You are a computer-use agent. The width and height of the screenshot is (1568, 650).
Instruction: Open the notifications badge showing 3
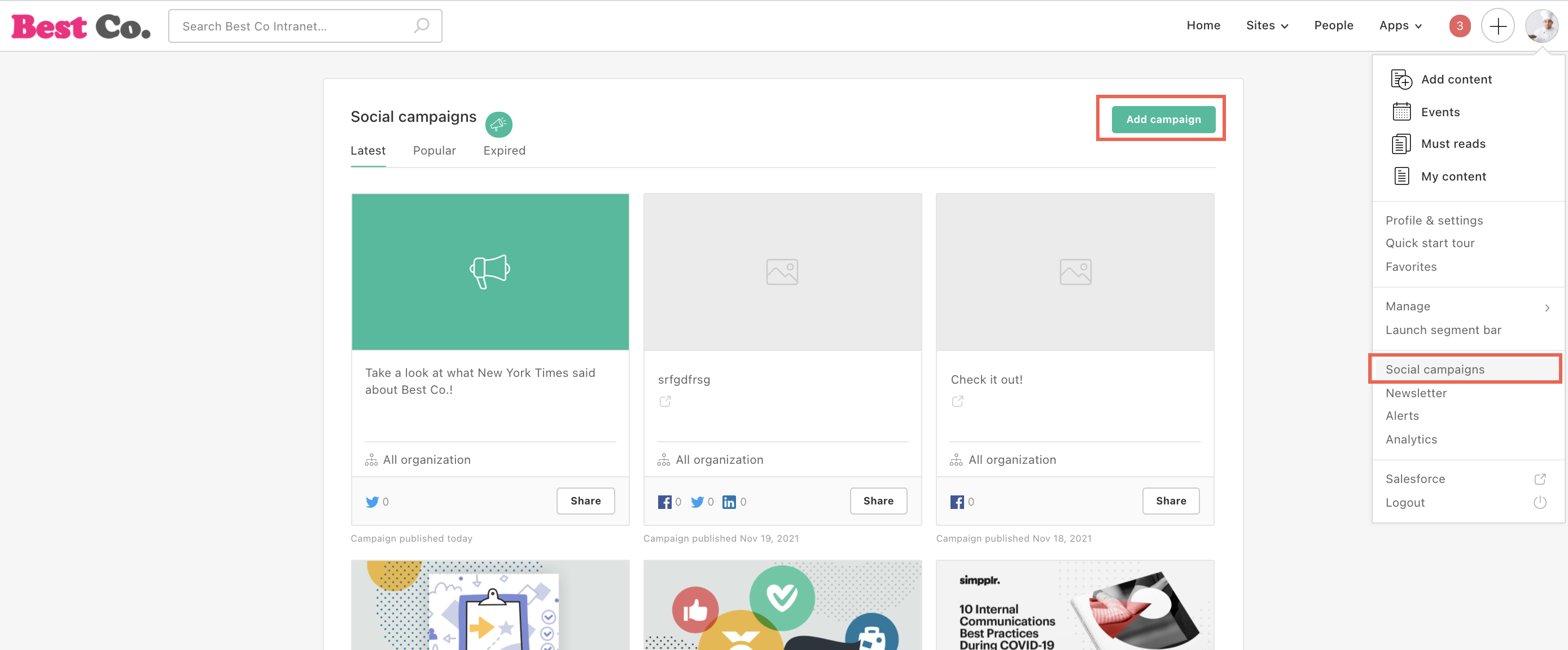tap(1460, 25)
